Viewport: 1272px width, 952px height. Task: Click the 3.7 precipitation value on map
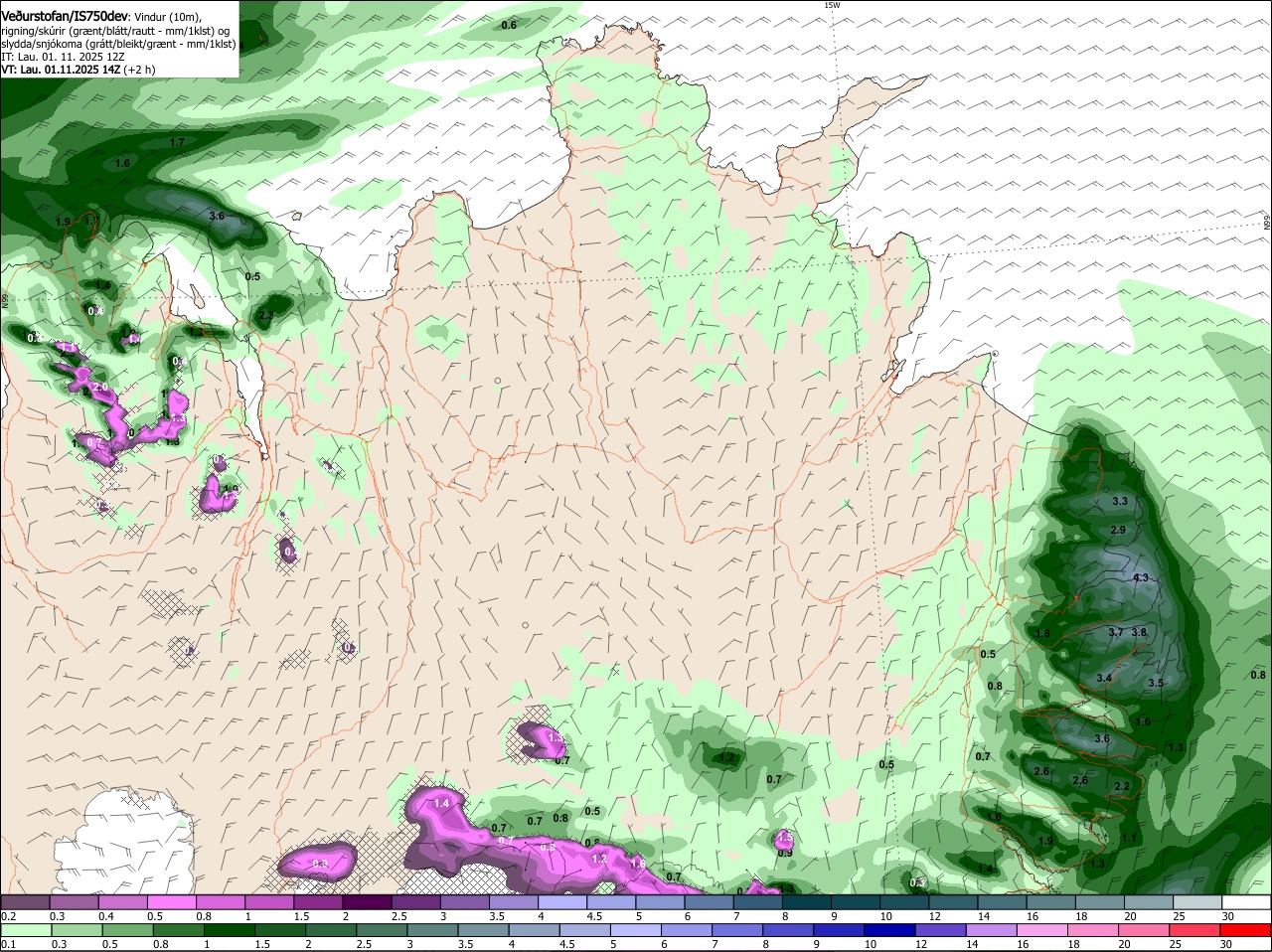pos(1115,632)
